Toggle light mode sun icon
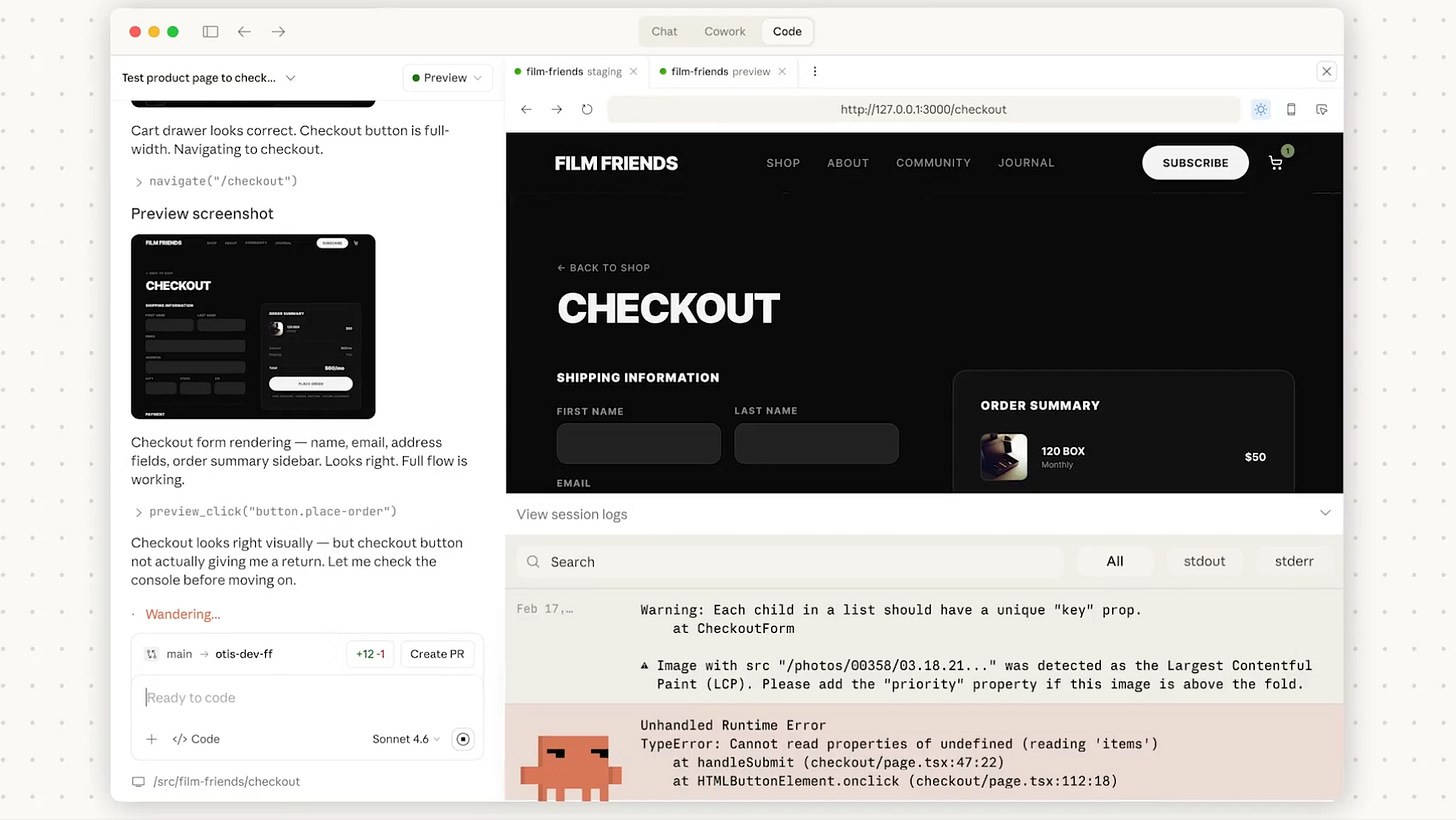The width and height of the screenshot is (1456, 820). pos(1260,109)
